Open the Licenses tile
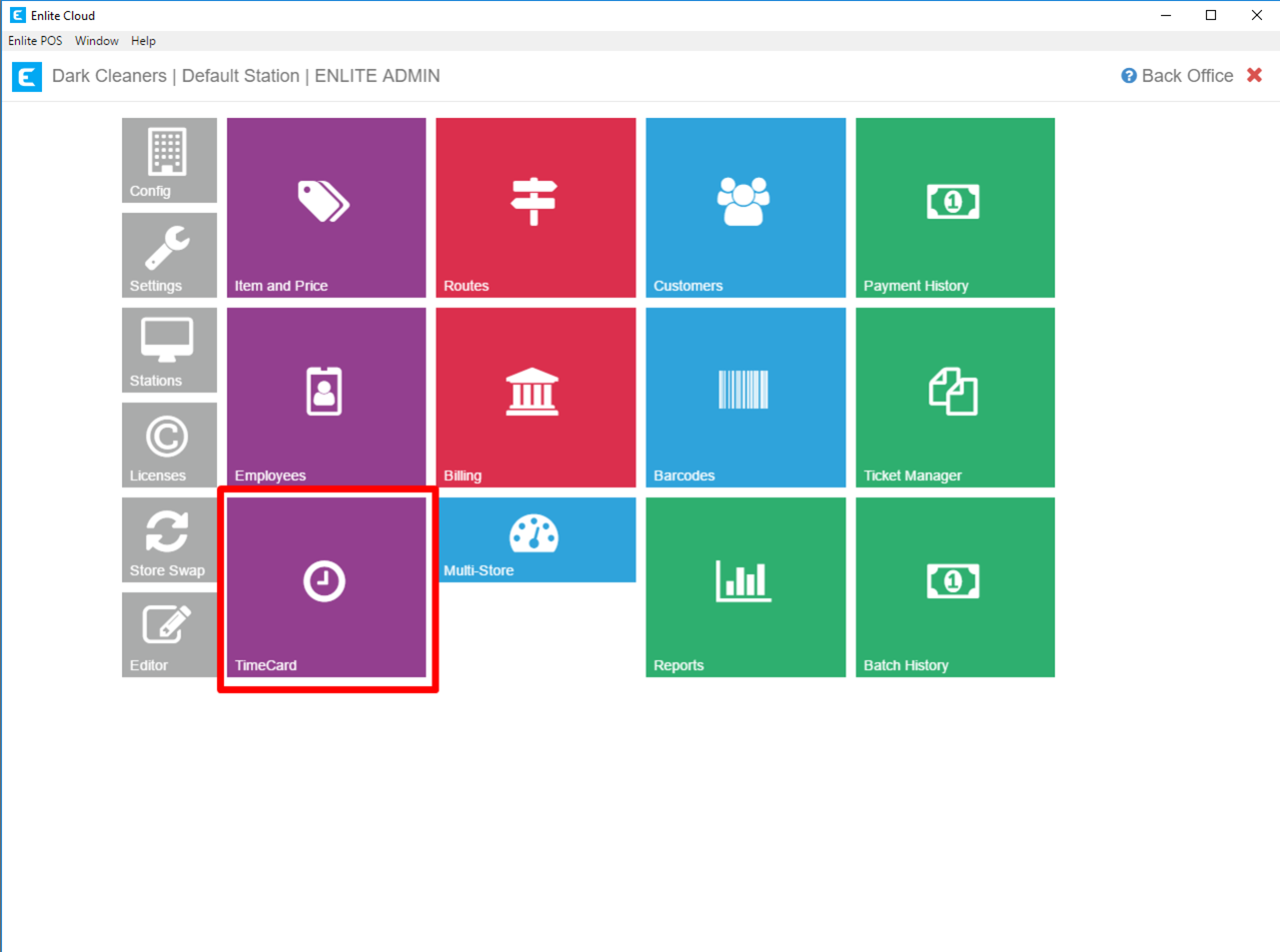1280x952 pixels. coord(169,445)
